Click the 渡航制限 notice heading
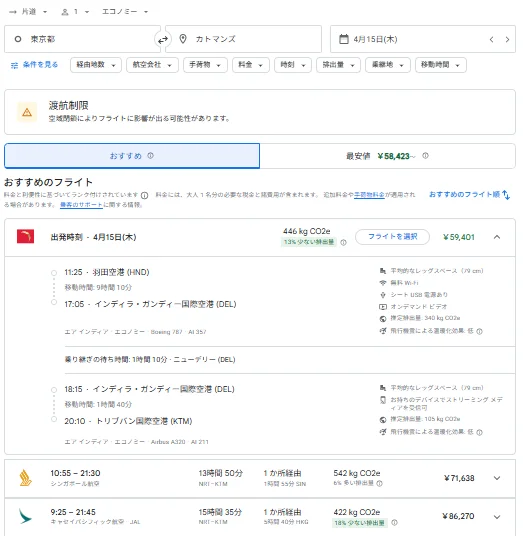 [x=68, y=105]
